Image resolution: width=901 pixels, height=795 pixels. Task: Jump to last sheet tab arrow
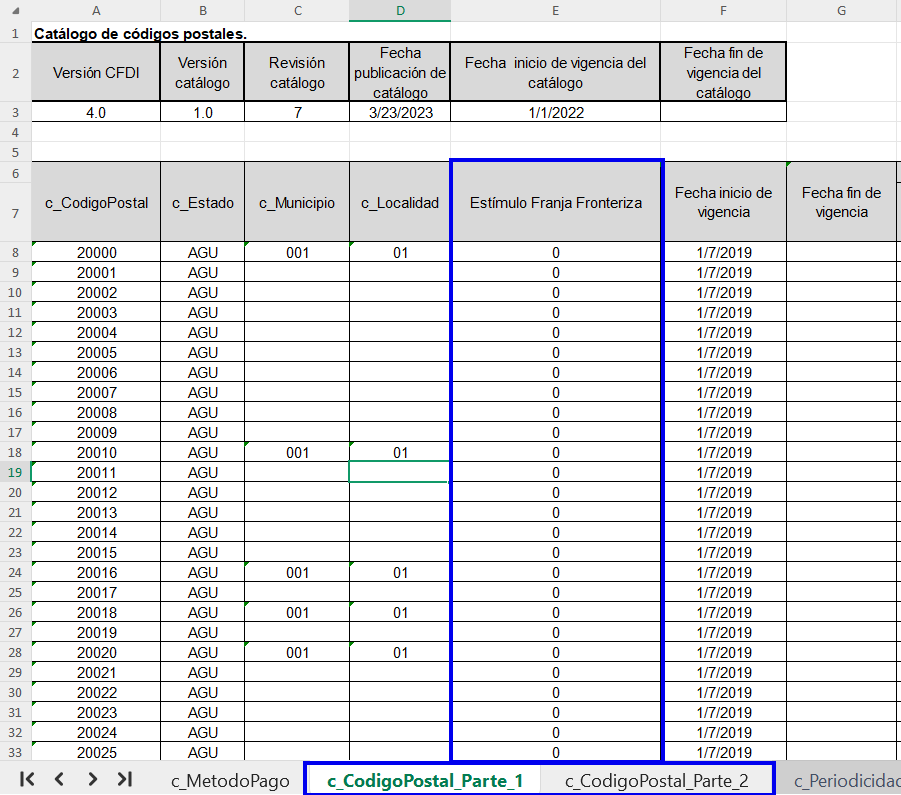125,779
